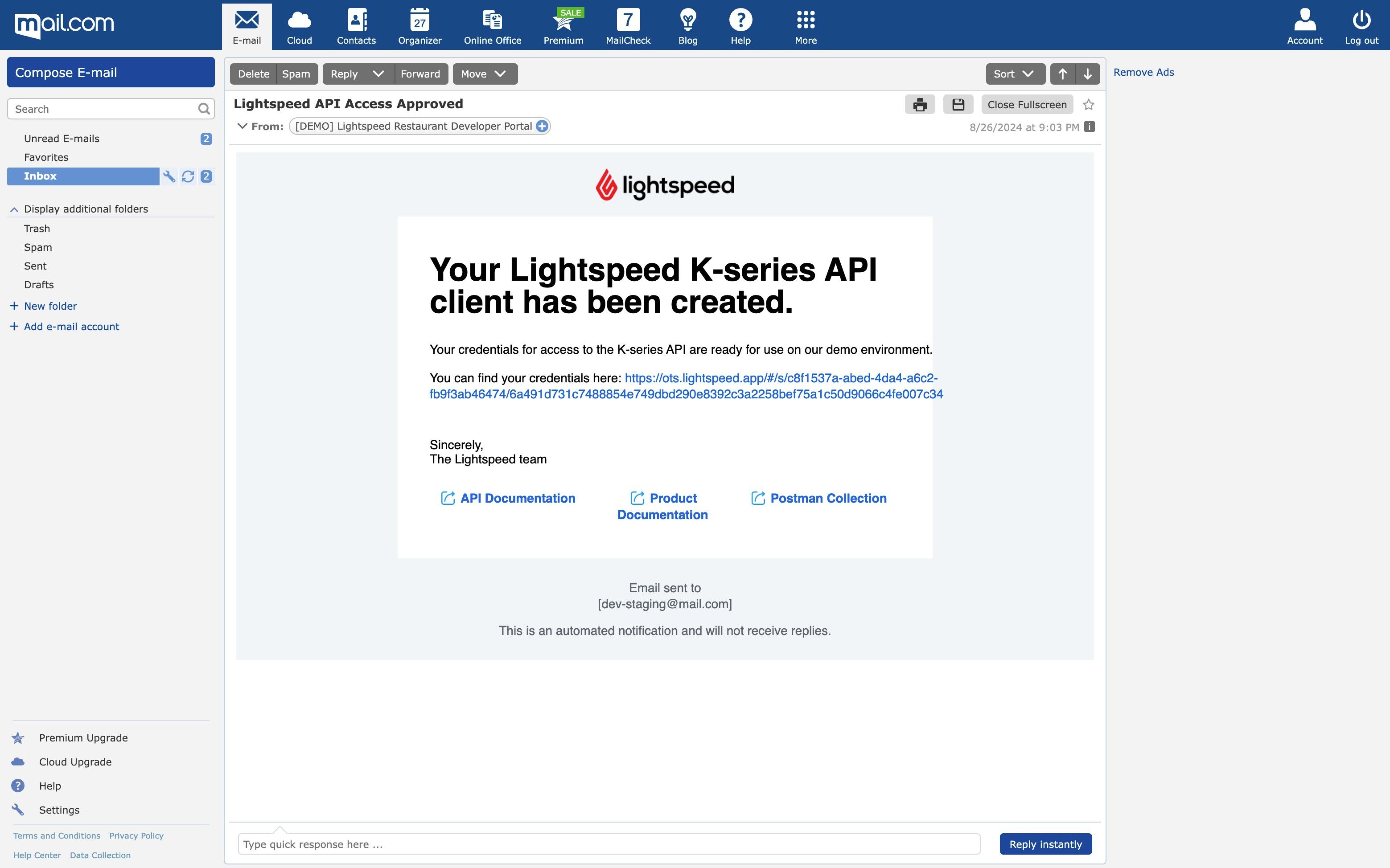Open Inbox folder settings wrench
Screen dimensions: 1390x868
click(x=169, y=176)
